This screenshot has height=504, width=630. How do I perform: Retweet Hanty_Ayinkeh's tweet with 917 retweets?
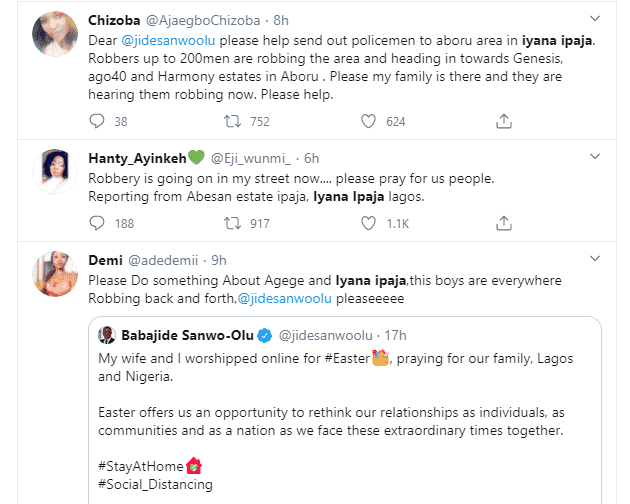tap(231, 224)
